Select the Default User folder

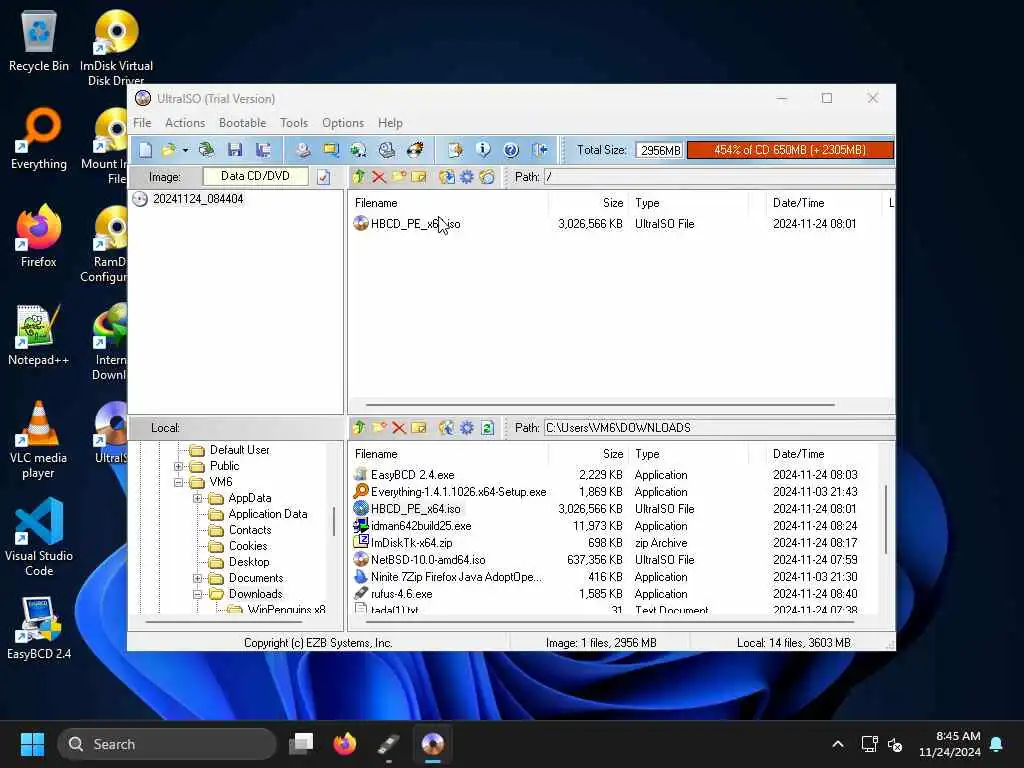tap(239, 450)
